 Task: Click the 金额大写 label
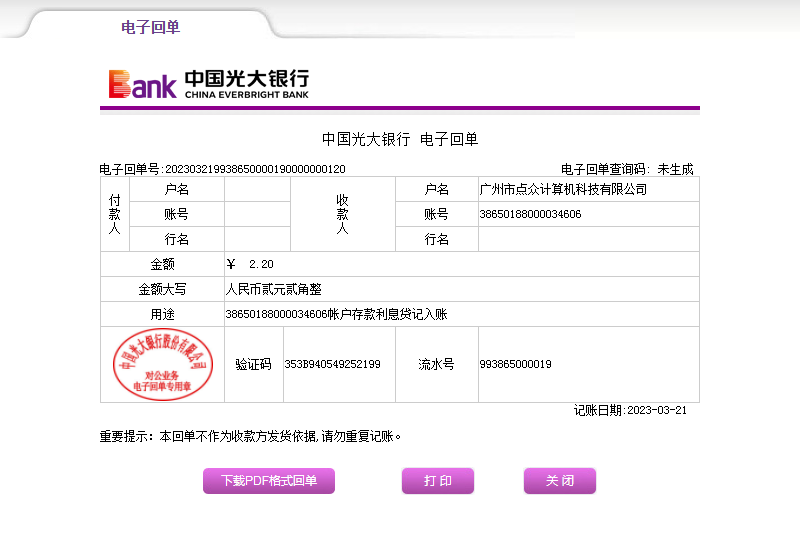click(162, 289)
